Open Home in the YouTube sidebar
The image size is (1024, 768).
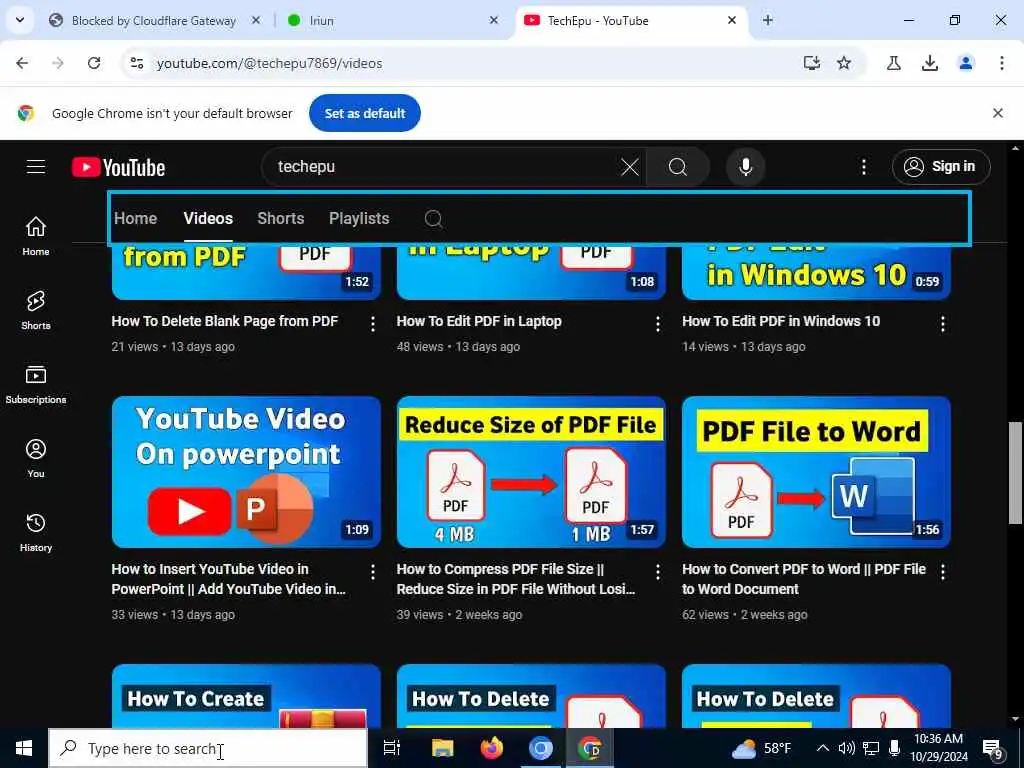point(36,236)
